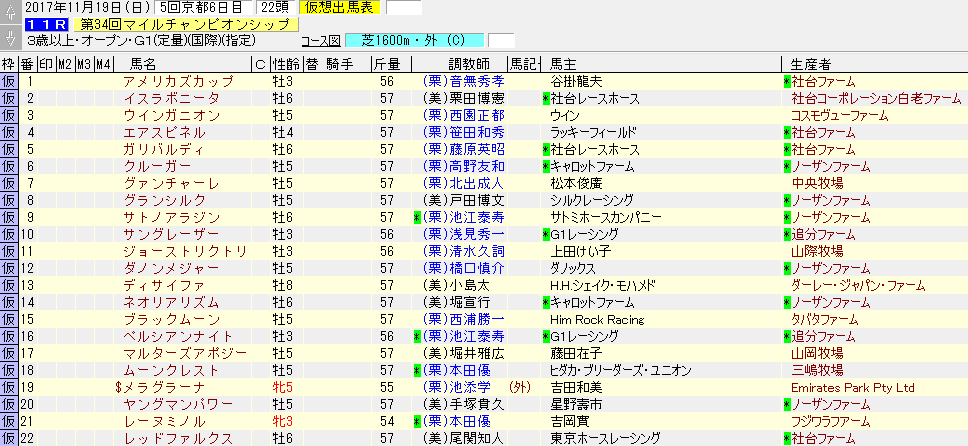Click the 生産者 column header
This screenshot has width=968, height=446.
809,64
